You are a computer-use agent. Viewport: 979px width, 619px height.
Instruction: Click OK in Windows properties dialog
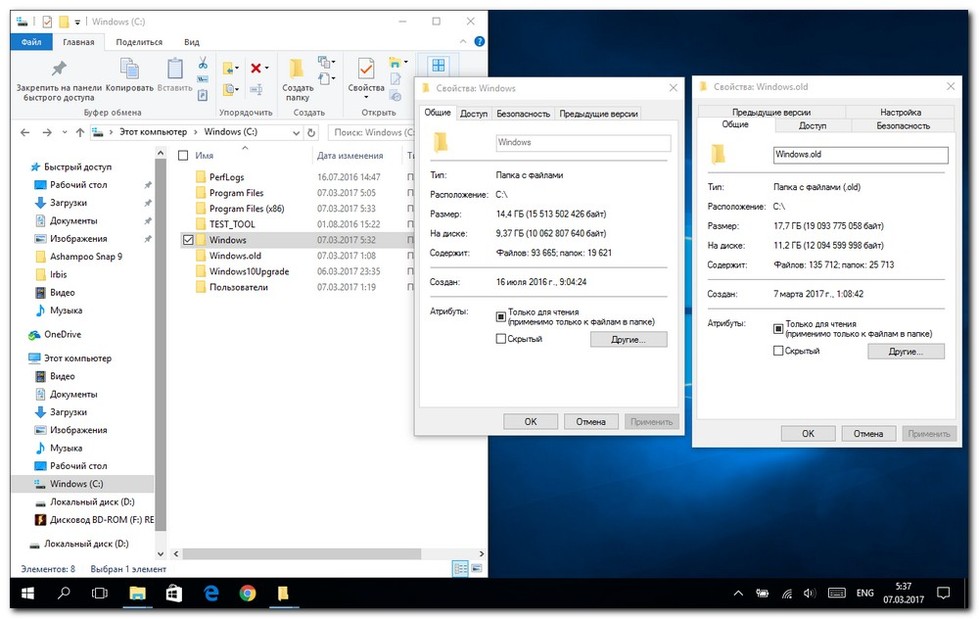click(x=530, y=422)
